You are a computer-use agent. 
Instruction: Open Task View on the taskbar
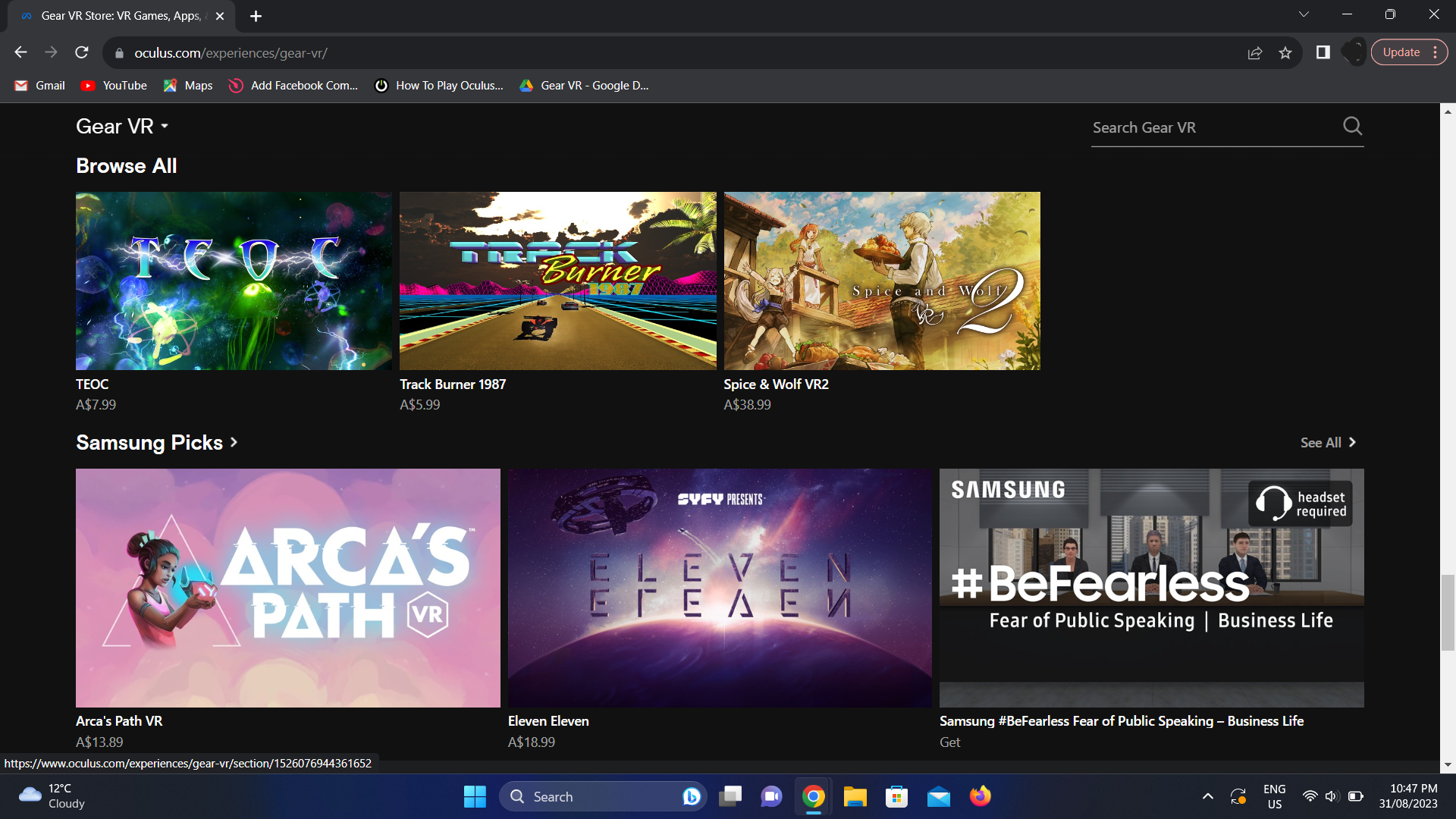pyautogui.click(x=730, y=796)
